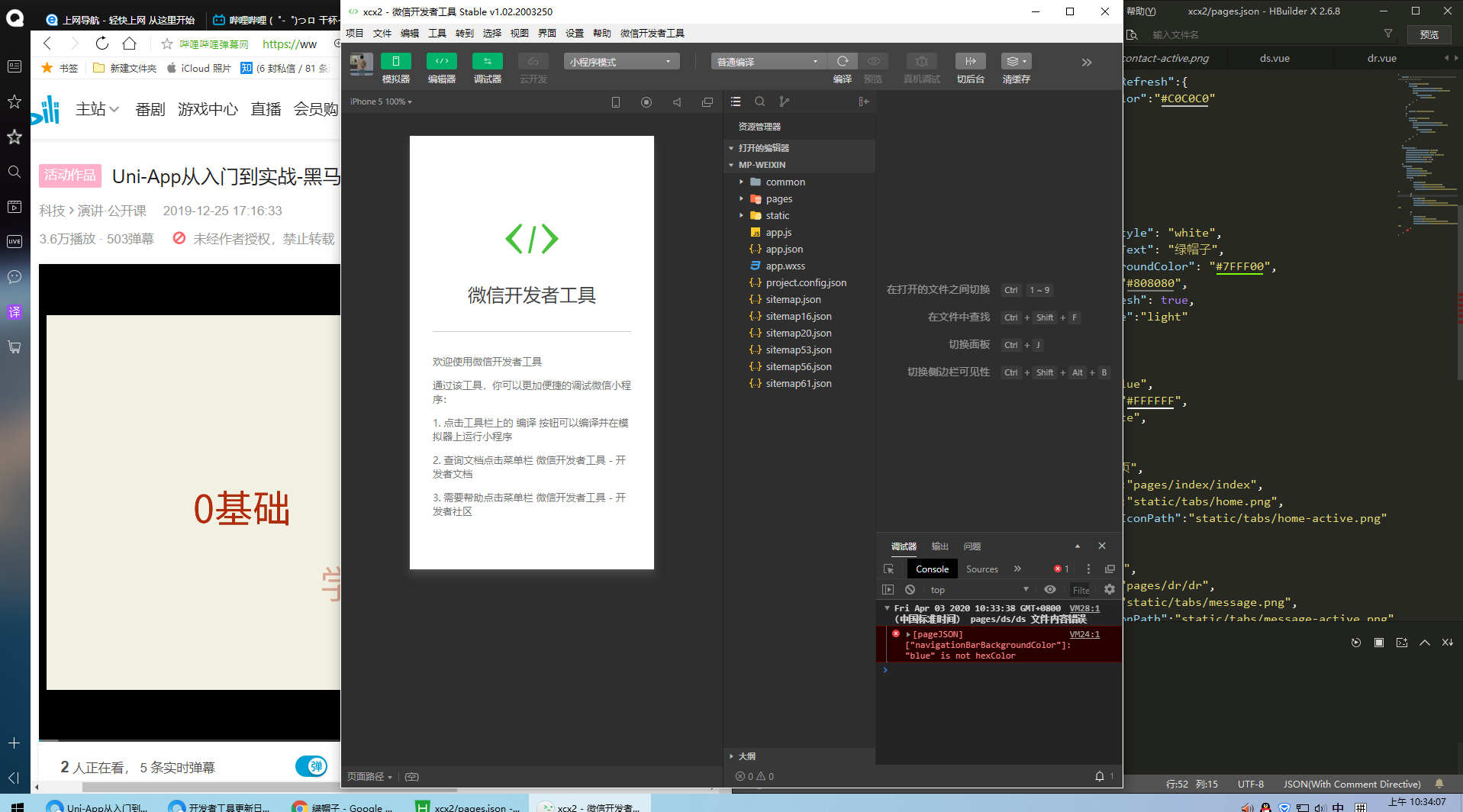Viewport: 1463px width, 812px height.
Task: Toggle the 编辑器 editor panel button
Action: [x=442, y=61]
